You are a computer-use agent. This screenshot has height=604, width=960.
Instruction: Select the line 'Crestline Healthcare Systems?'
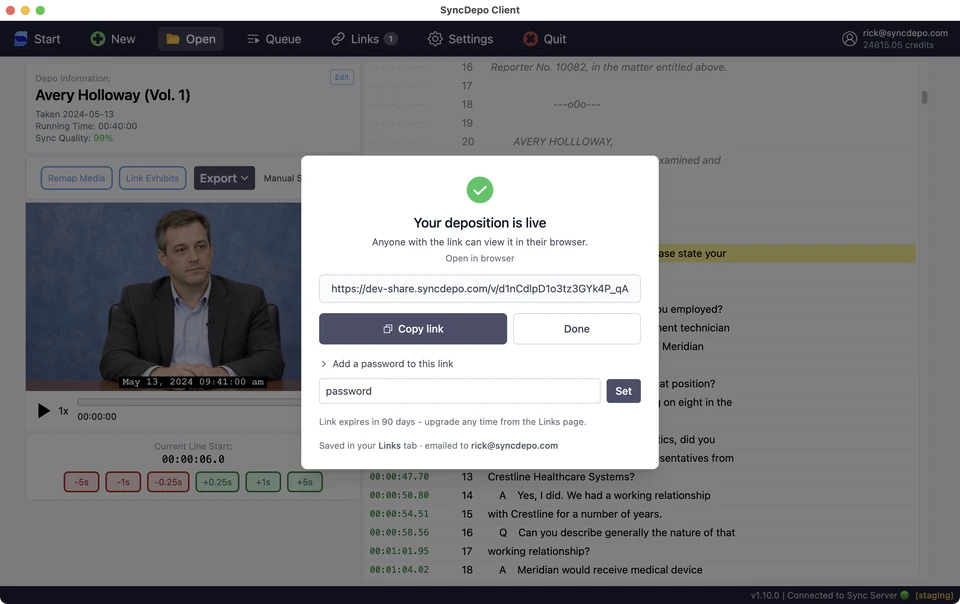tap(561, 477)
